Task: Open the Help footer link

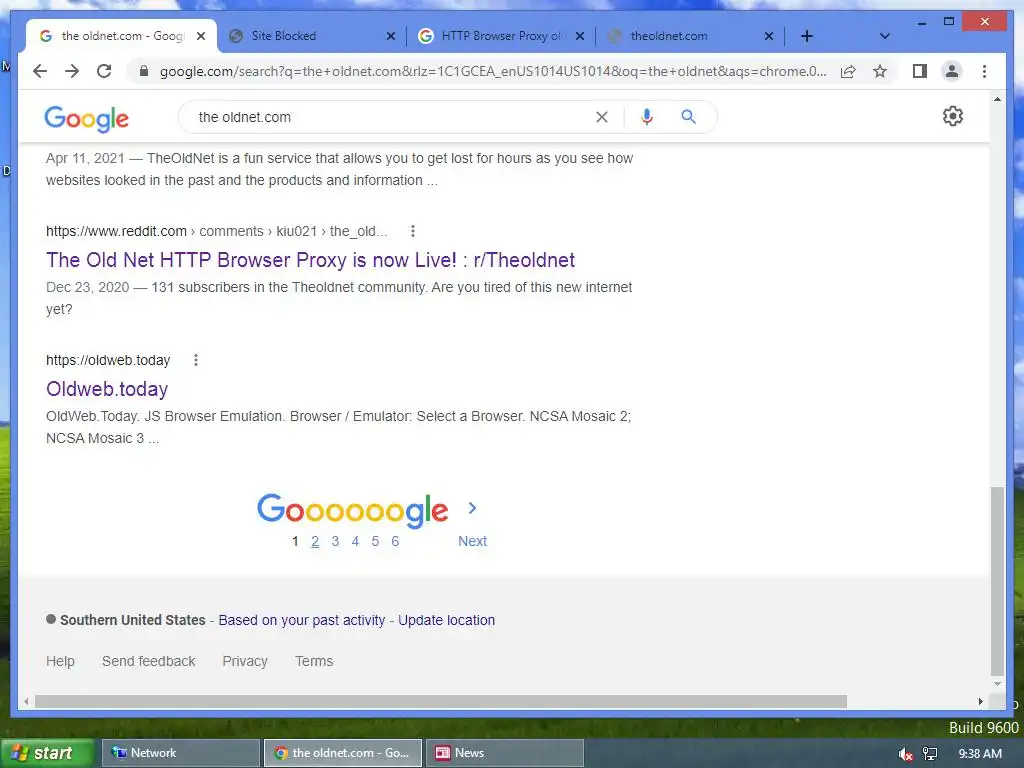Action: point(60,662)
